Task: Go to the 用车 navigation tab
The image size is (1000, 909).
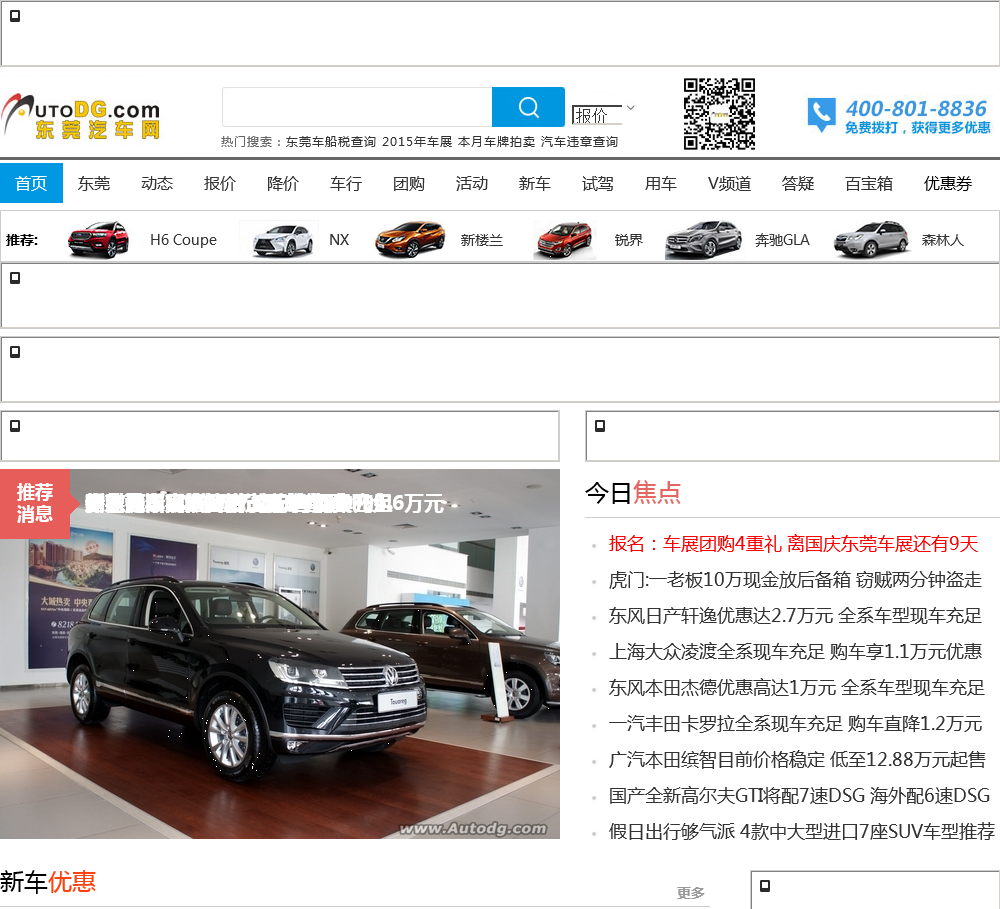Action: [661, 183]
